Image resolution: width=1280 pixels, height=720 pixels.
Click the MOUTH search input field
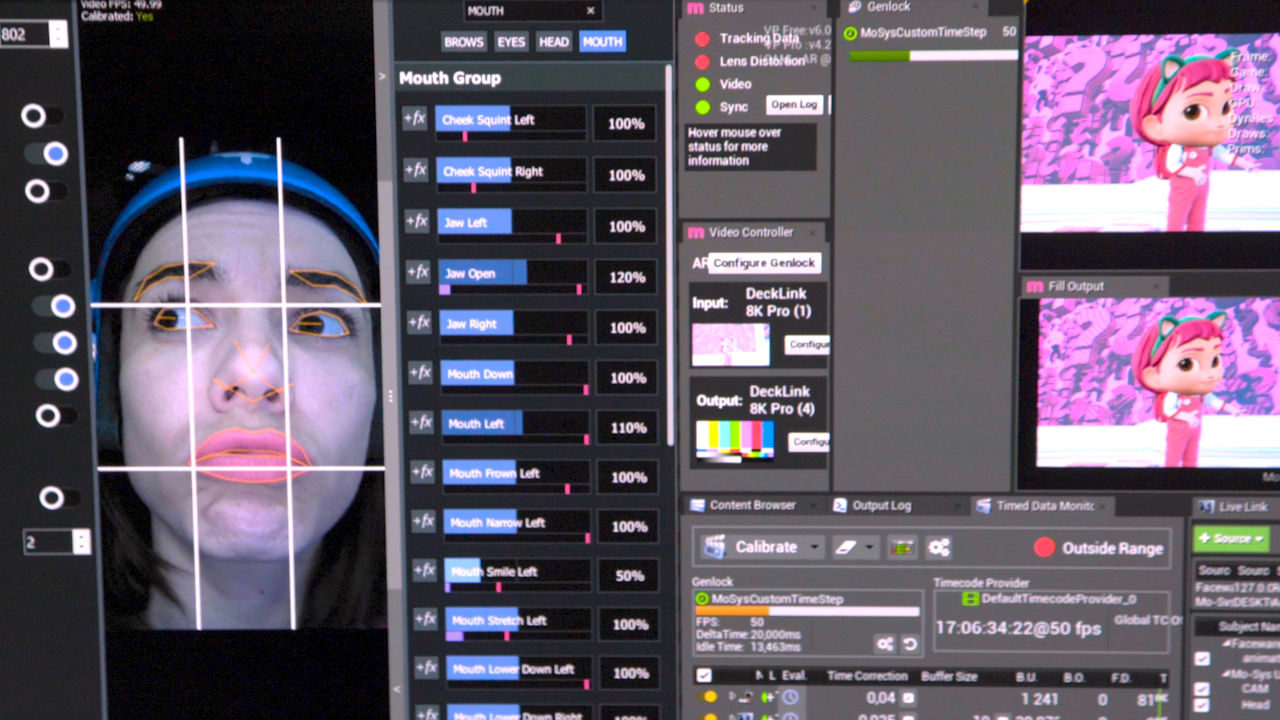point(533,11)
